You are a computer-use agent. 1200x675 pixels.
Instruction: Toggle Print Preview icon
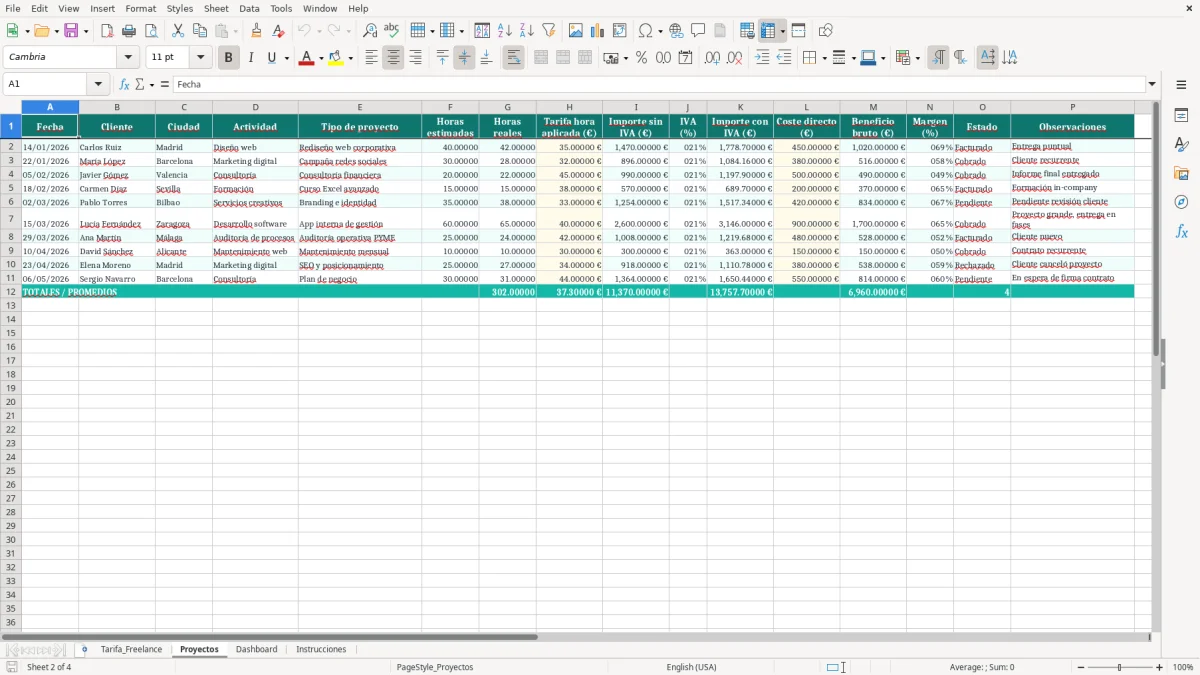point(151,31)
